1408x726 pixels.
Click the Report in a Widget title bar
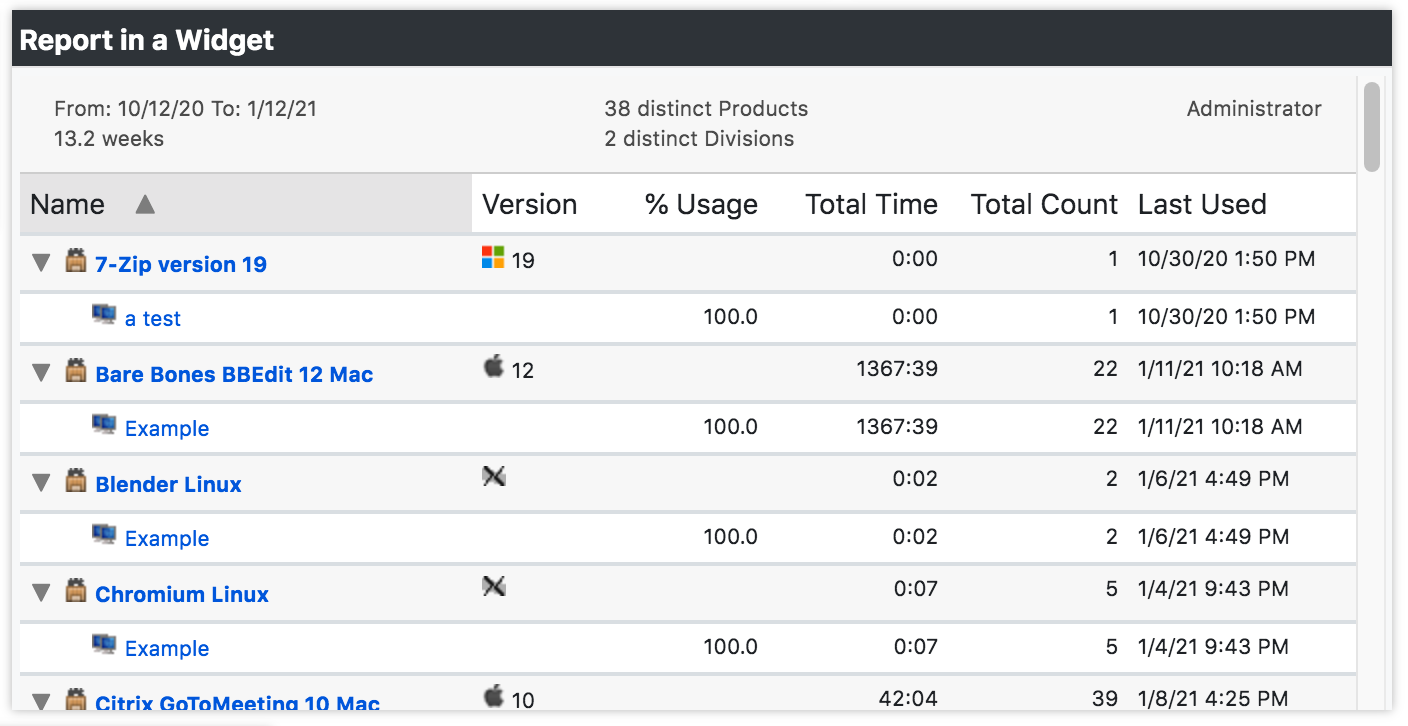click(x=702, y=39)
